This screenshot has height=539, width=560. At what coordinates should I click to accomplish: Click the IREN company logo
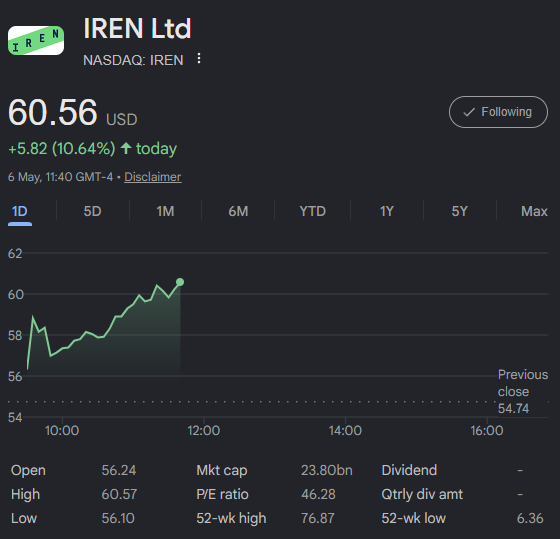tap(36, 40)
